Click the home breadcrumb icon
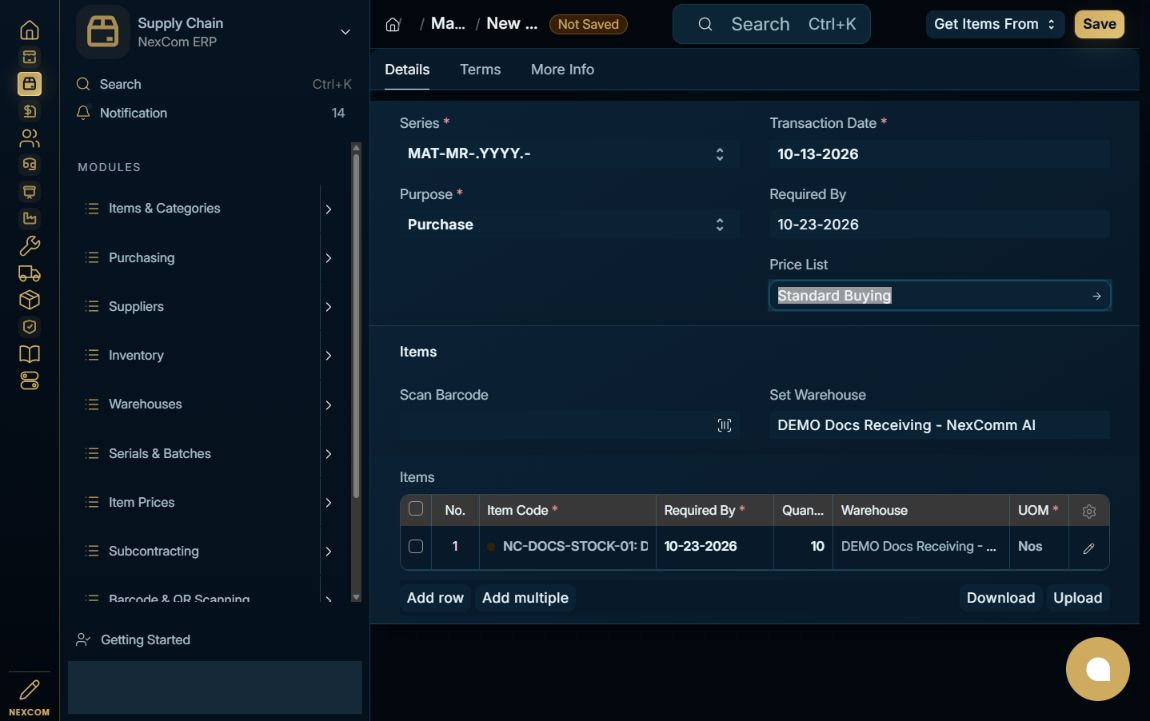 point(393,24)
